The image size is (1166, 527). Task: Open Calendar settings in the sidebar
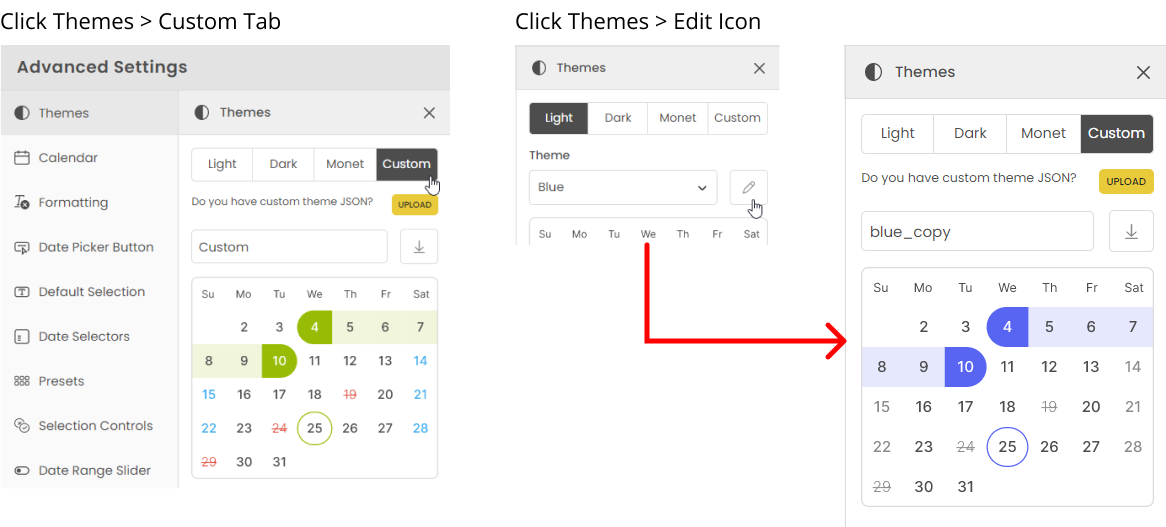(x=67, y=158)
